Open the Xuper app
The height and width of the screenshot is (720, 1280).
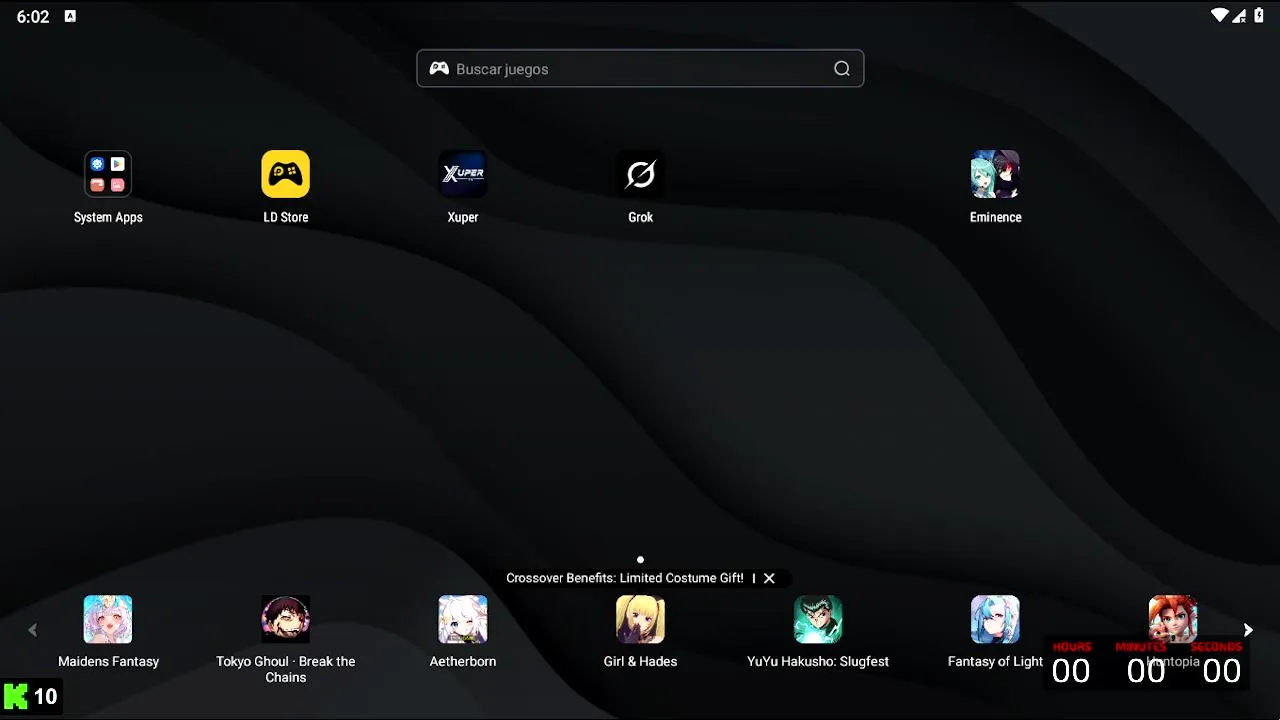[463, 174]
